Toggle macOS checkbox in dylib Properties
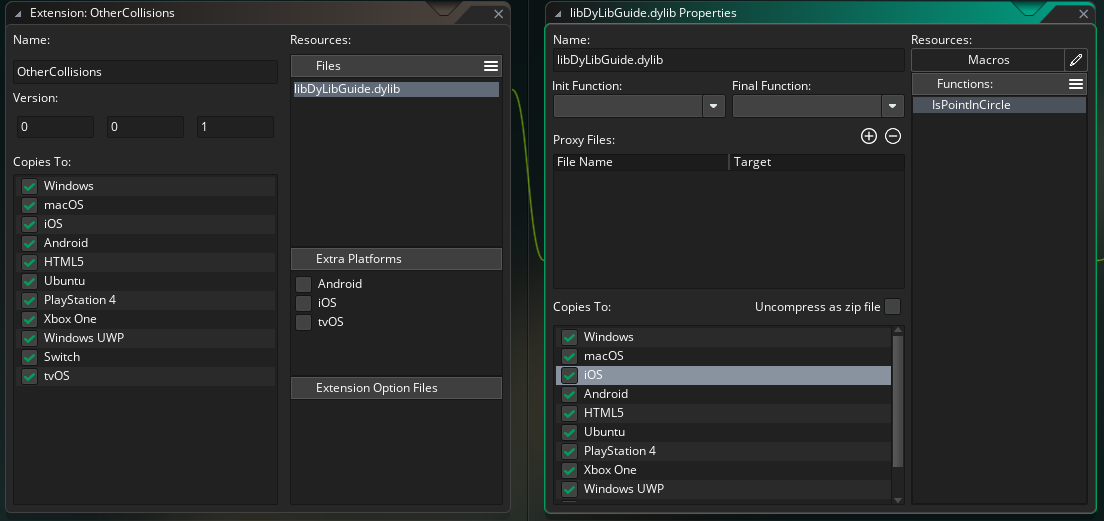The height and width of the screenshot is (521, 1104). tap(569, 357)
